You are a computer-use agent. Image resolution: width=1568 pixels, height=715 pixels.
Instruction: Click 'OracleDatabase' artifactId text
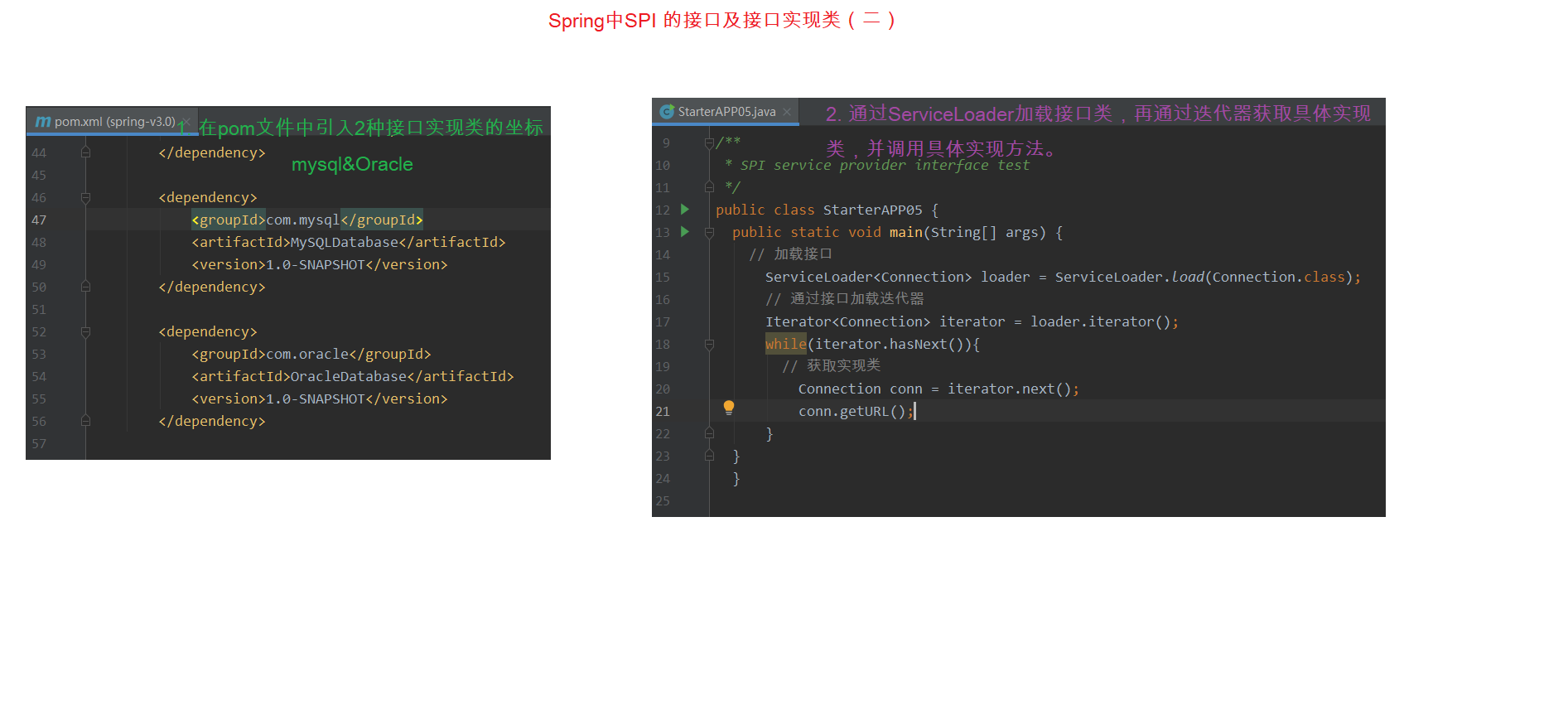349,376
